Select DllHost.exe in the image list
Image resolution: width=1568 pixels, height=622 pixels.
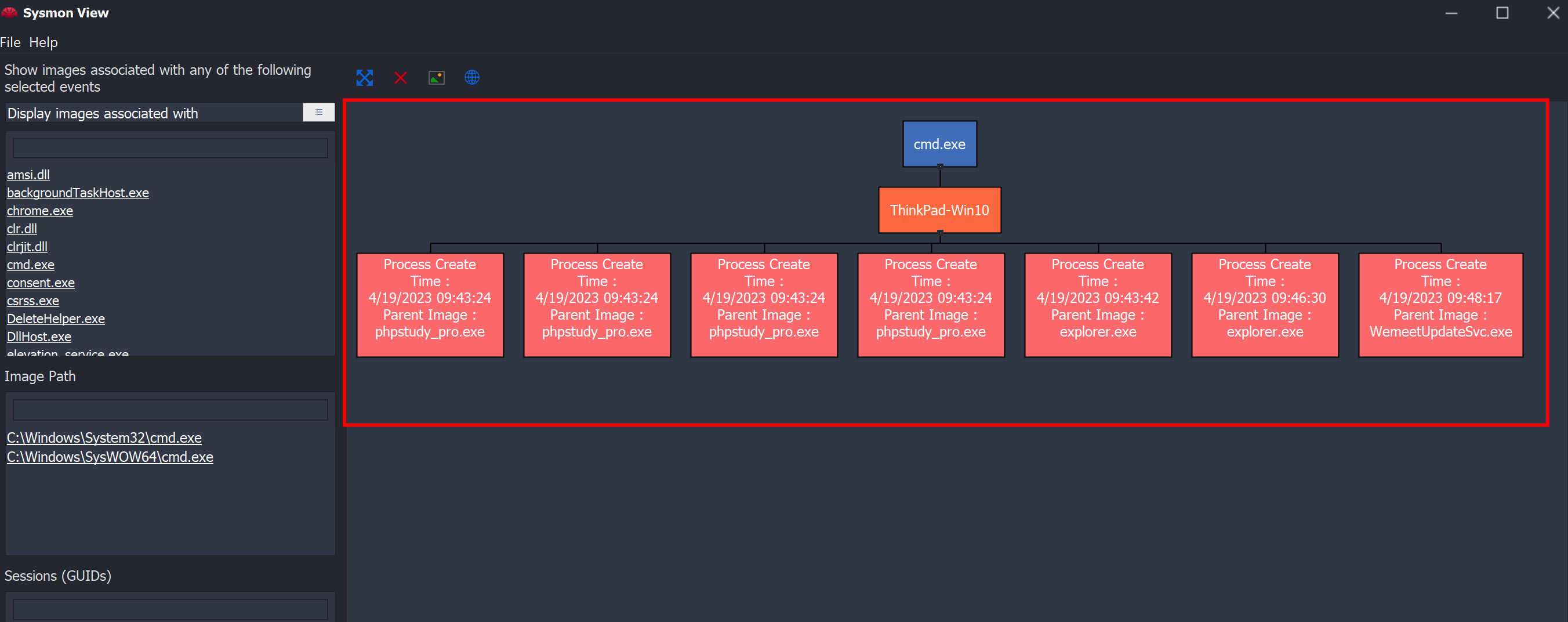[x=39, y=337]
